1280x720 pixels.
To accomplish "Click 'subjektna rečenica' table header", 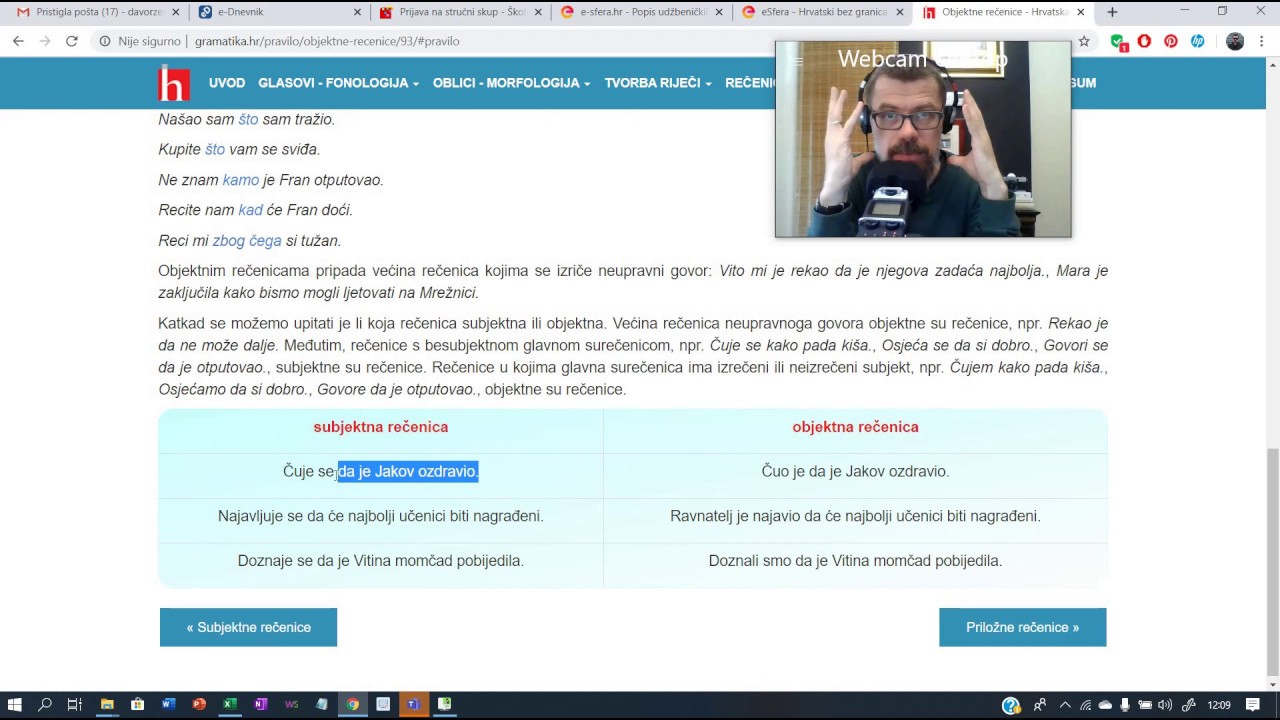I will click(x=380, y=427).
